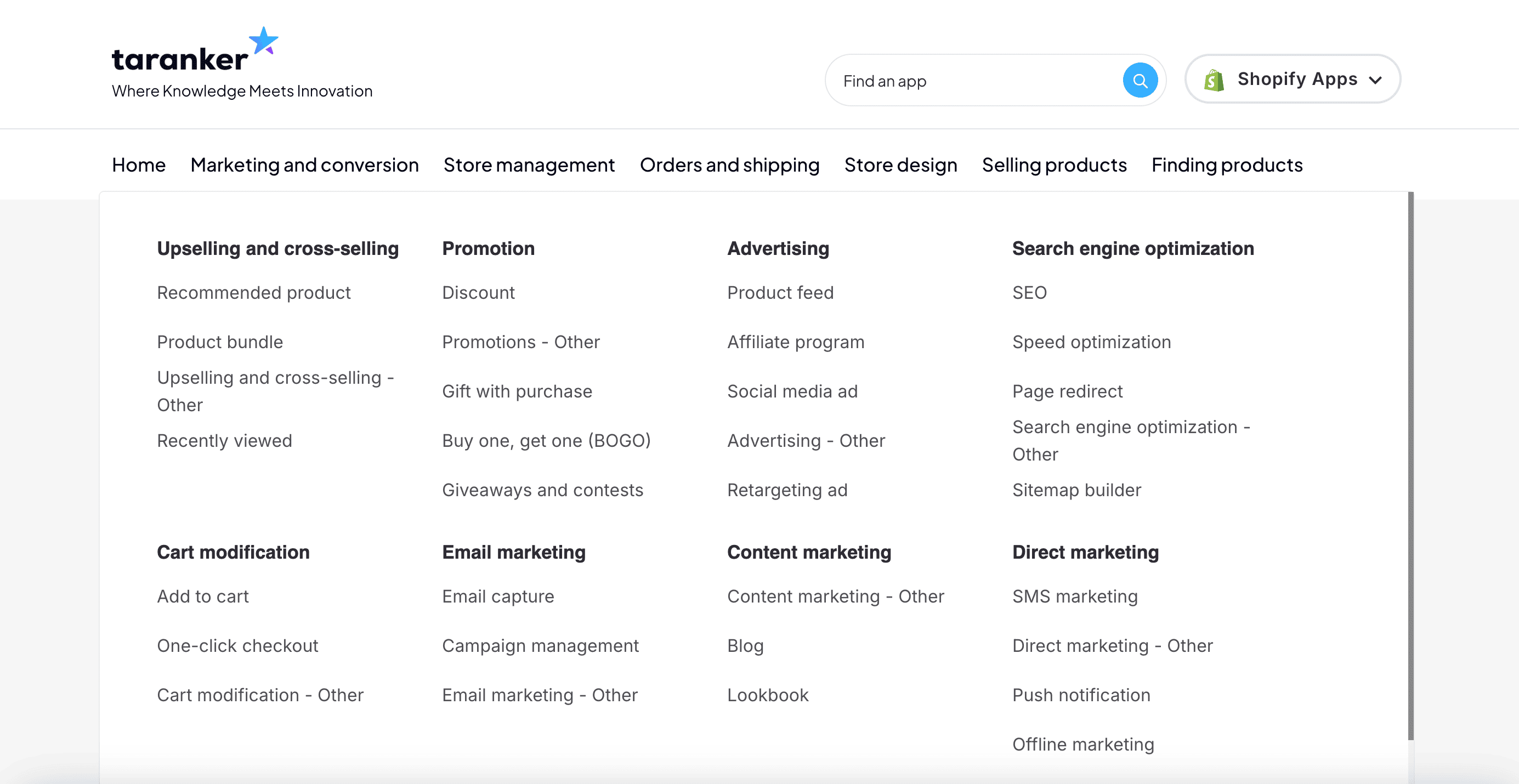Open Content marketing heading
Viewport: 1519px width, 784px height.
[809, 552]
